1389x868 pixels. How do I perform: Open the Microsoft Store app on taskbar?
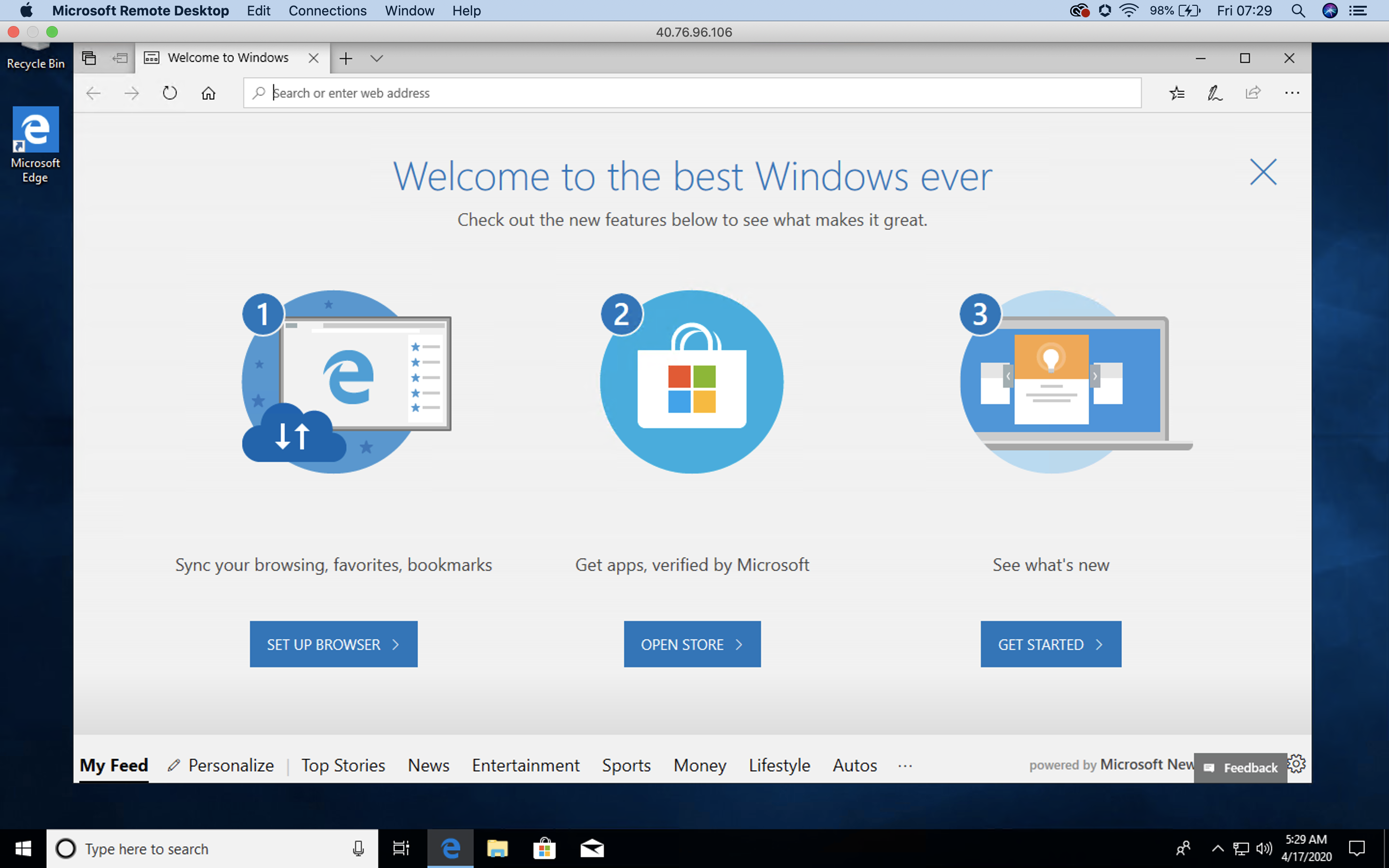(543, 848)
